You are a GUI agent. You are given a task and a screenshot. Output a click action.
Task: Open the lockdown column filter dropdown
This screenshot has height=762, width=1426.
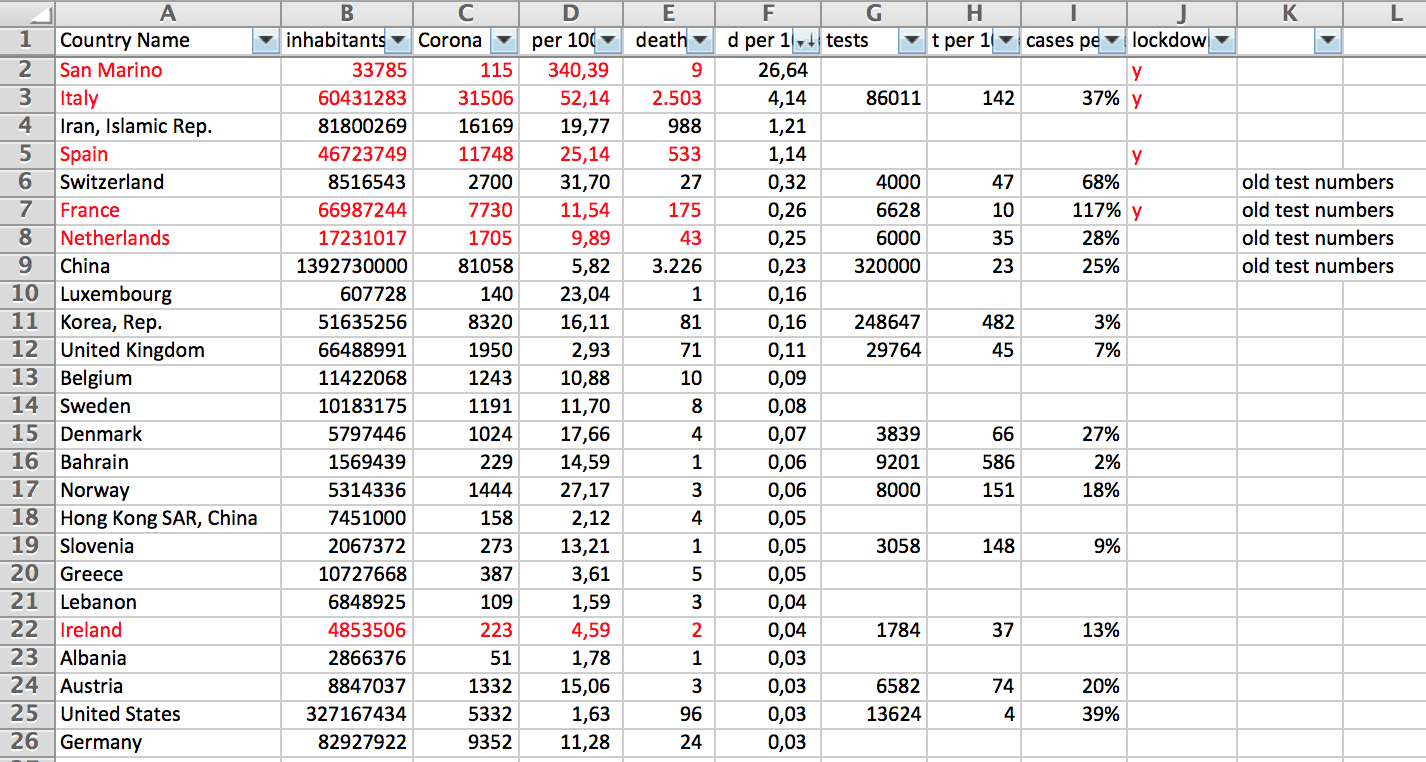coord(1222,41)
